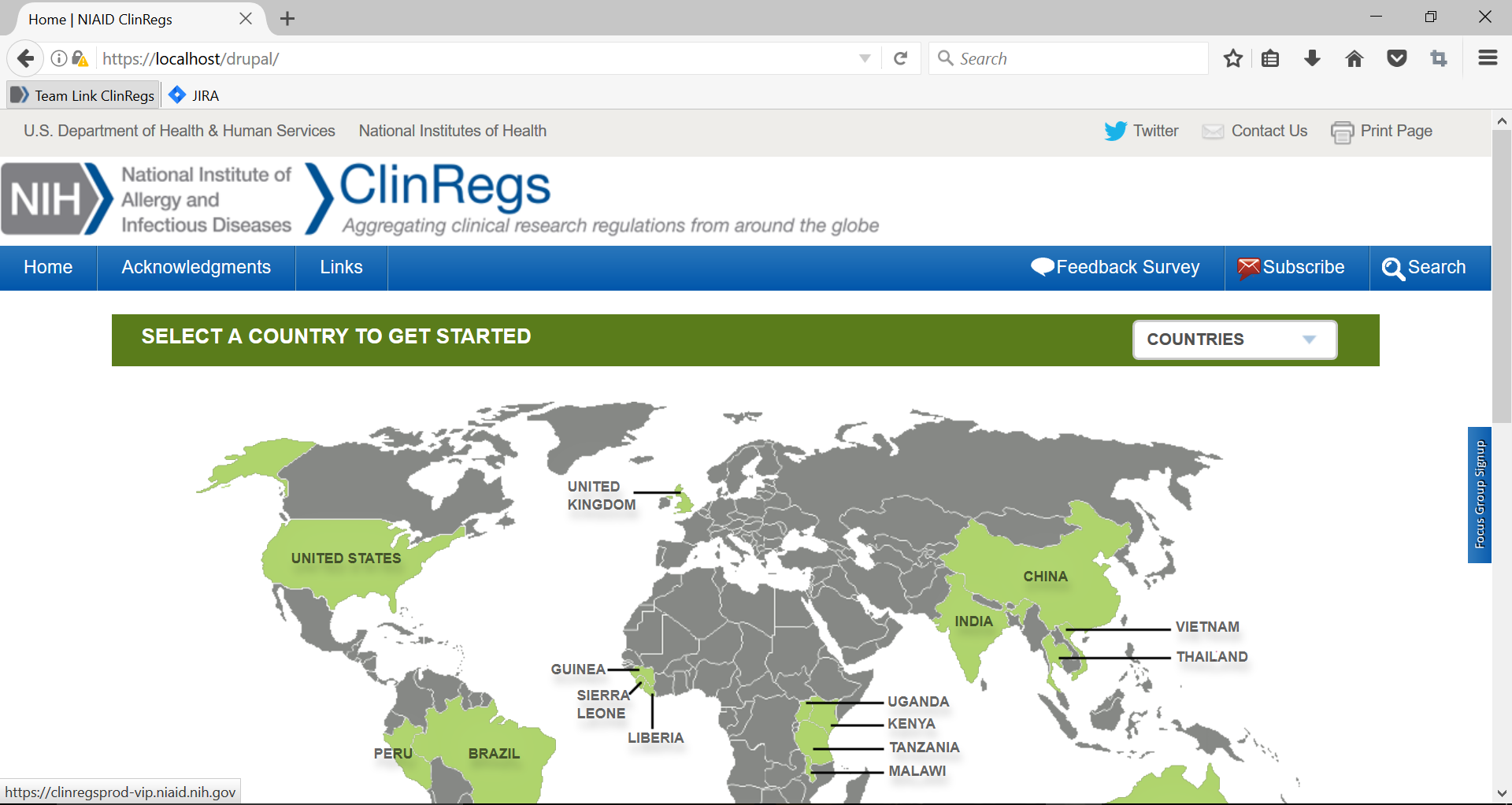Click the Subscribe envelope icon
Image resolution: width=1512 pixels, height=805 pixels.
(x=1249, y=268)
